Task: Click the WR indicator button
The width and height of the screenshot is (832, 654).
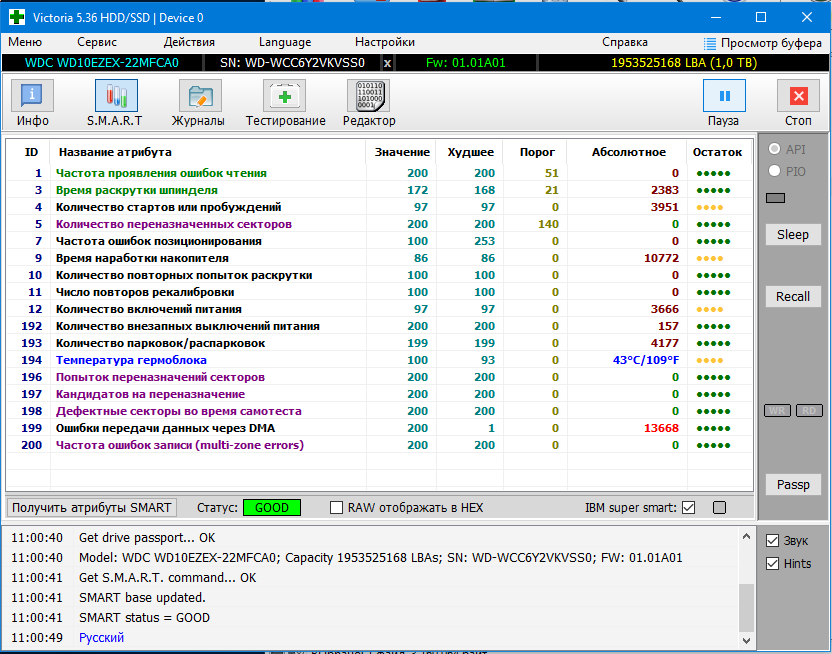Action: pyautogui.click(x=777, y=411)
